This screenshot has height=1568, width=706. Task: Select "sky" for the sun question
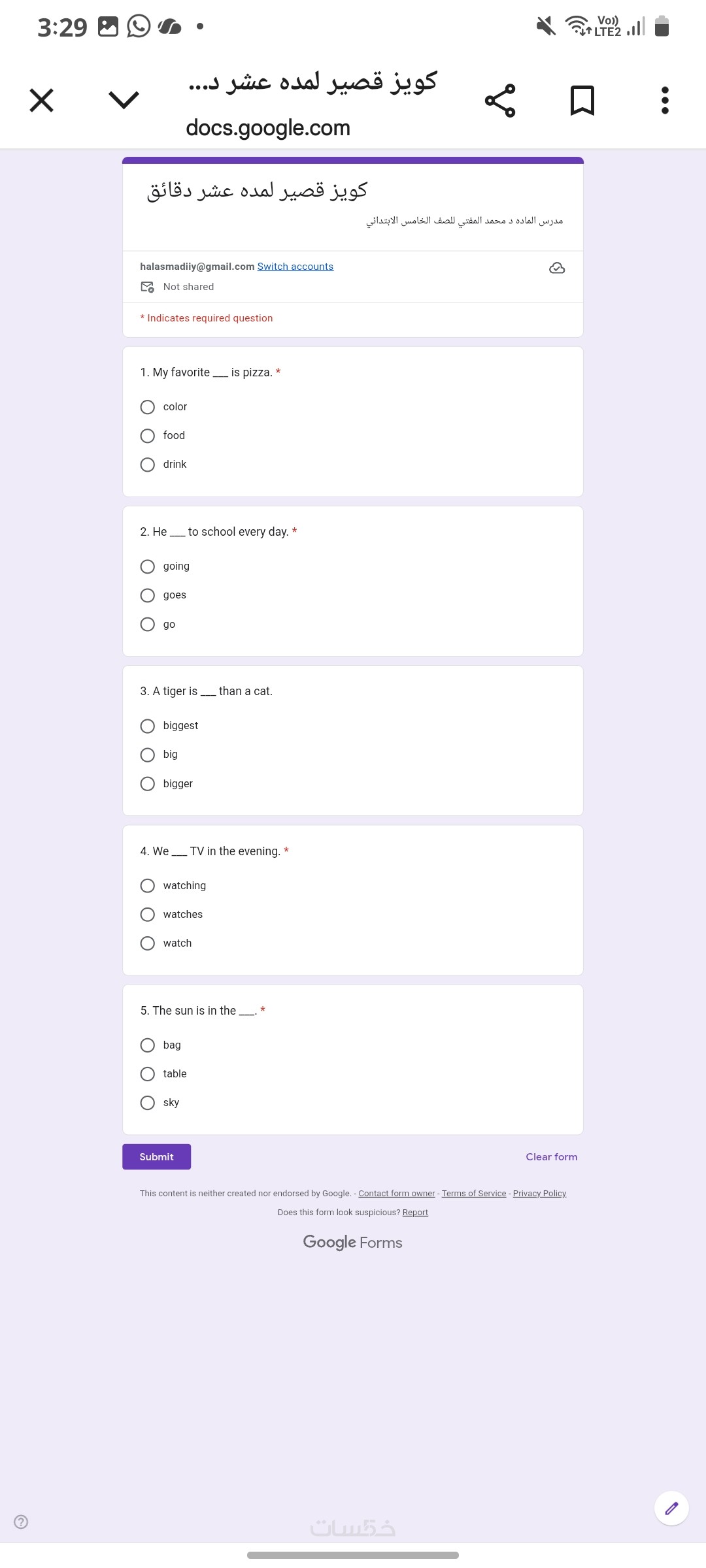point(148,1103)
